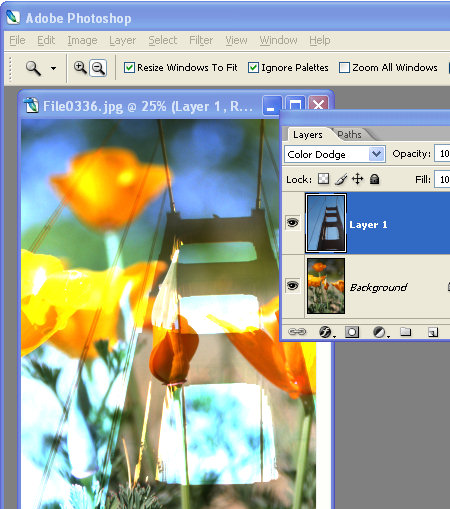The image size is (450, 509).
Task: Add a layer style via fx icon
Action: tap(326, 332)
